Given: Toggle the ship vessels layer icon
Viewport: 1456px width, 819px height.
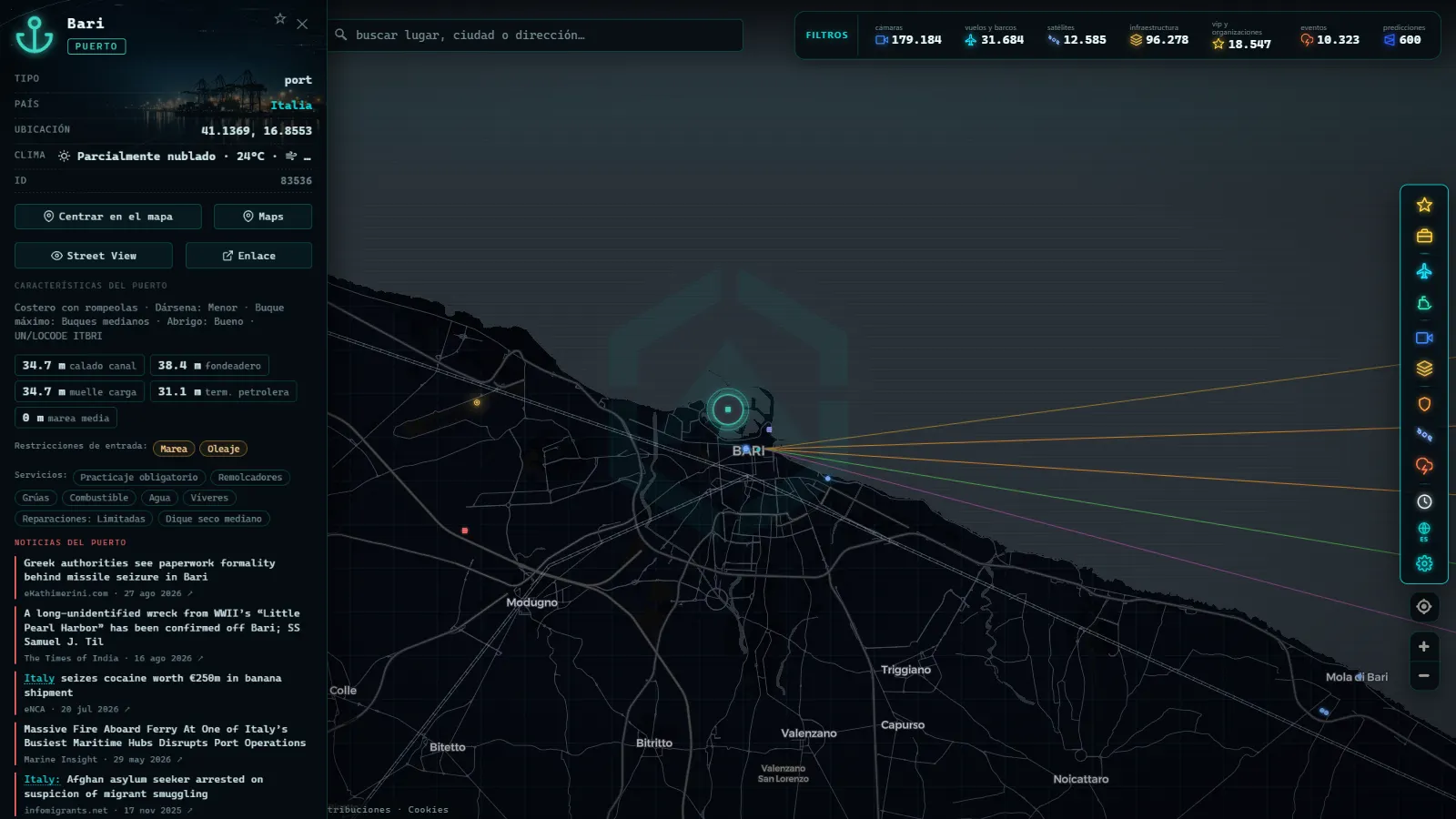Looking at the screenshot, I should 1424,304.
